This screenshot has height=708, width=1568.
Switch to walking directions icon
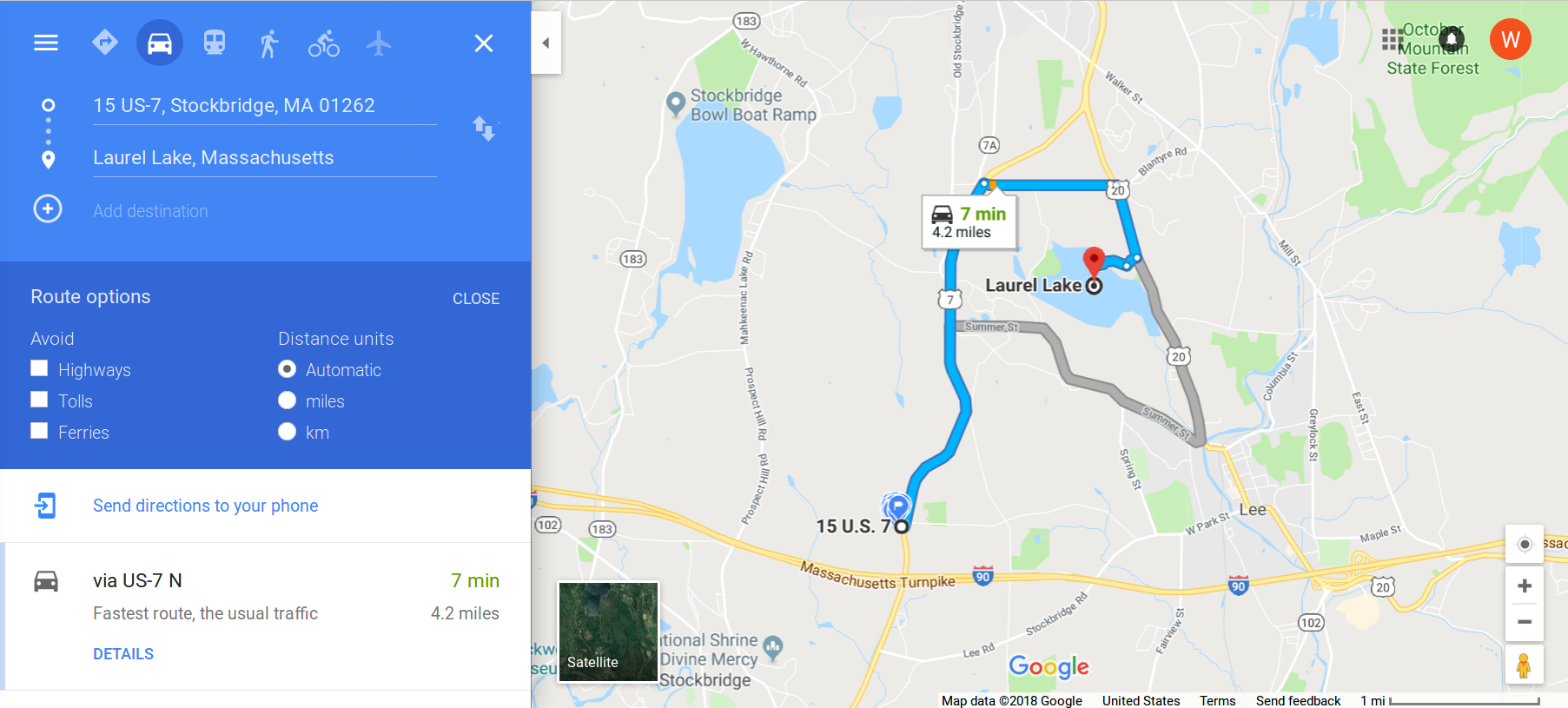pos(269,43)
